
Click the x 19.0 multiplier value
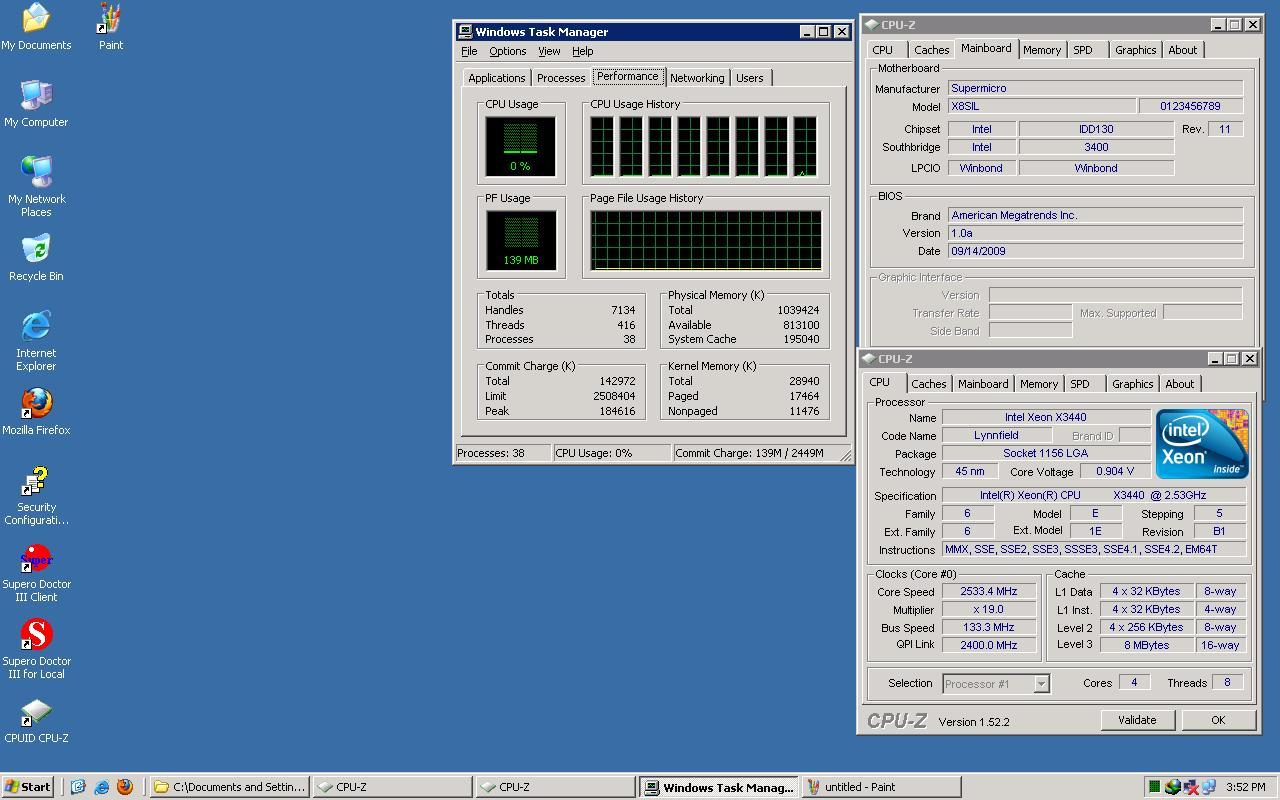(x=989, y=609)
